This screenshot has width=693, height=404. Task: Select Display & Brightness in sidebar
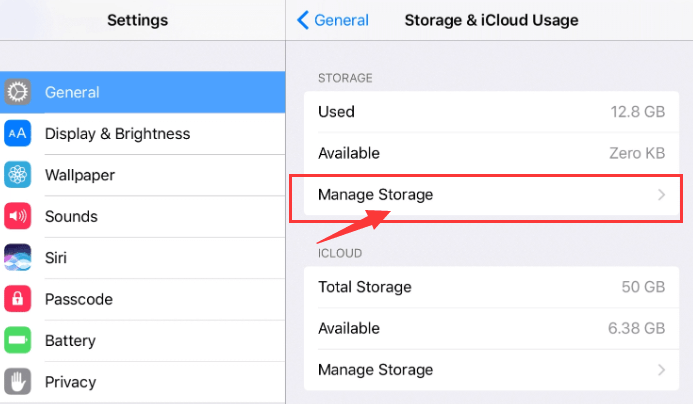click(117, 134)
